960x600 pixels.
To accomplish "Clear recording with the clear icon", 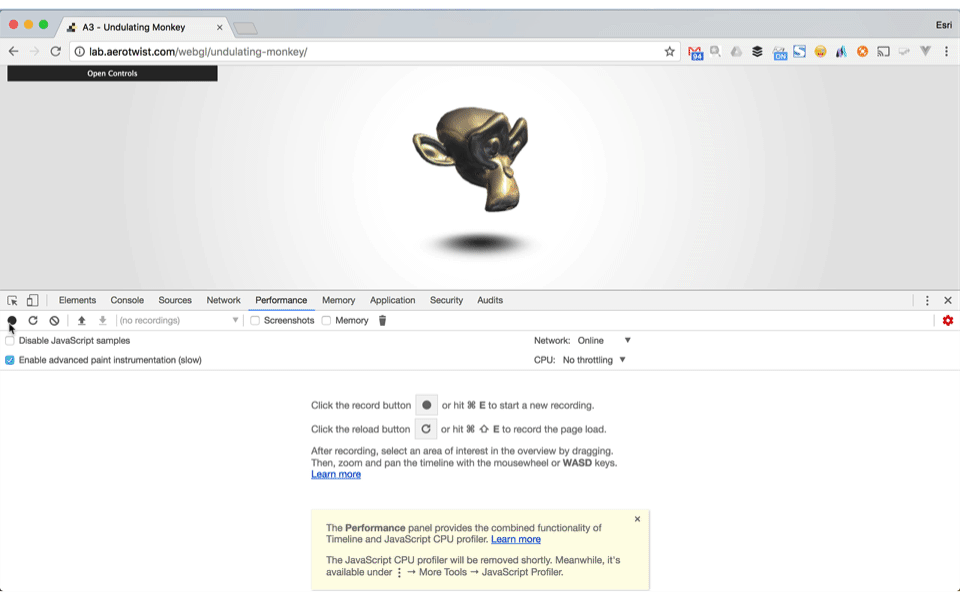I will pyautogui.click(x=54, y=320).
